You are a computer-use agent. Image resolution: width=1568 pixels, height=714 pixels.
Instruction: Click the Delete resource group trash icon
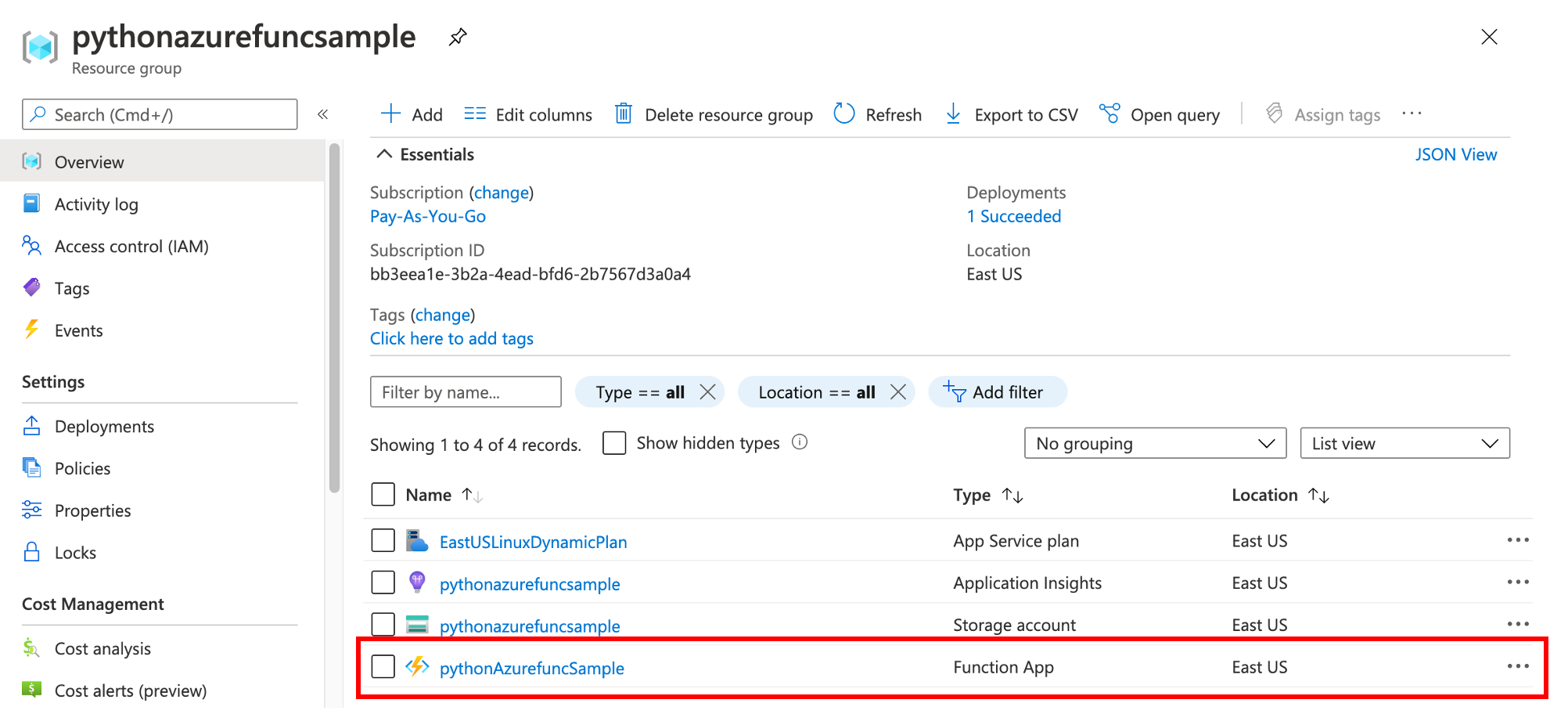tap(624, 114)
